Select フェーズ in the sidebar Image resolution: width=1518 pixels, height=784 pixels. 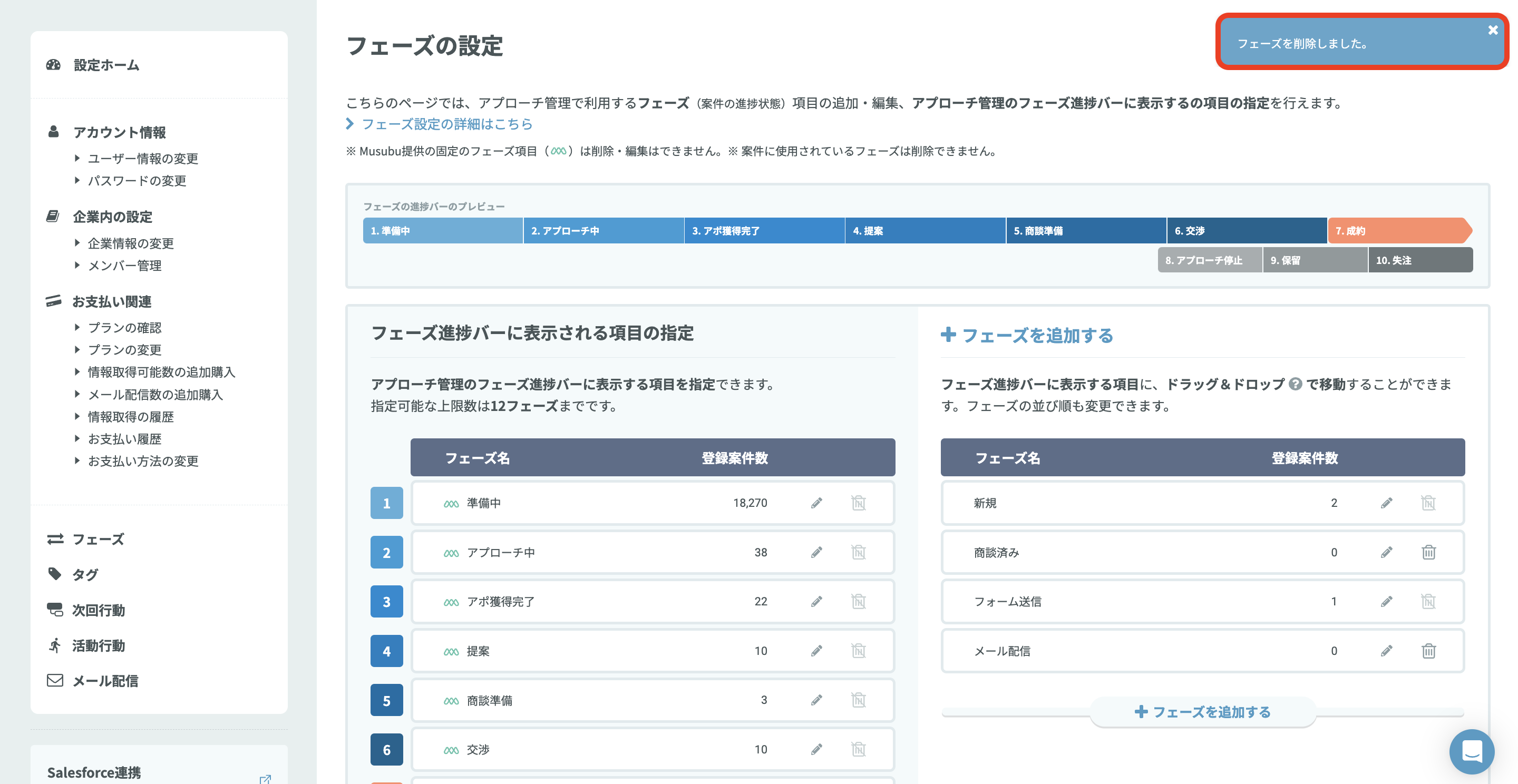pyautogui.click(x=98, y=539)
